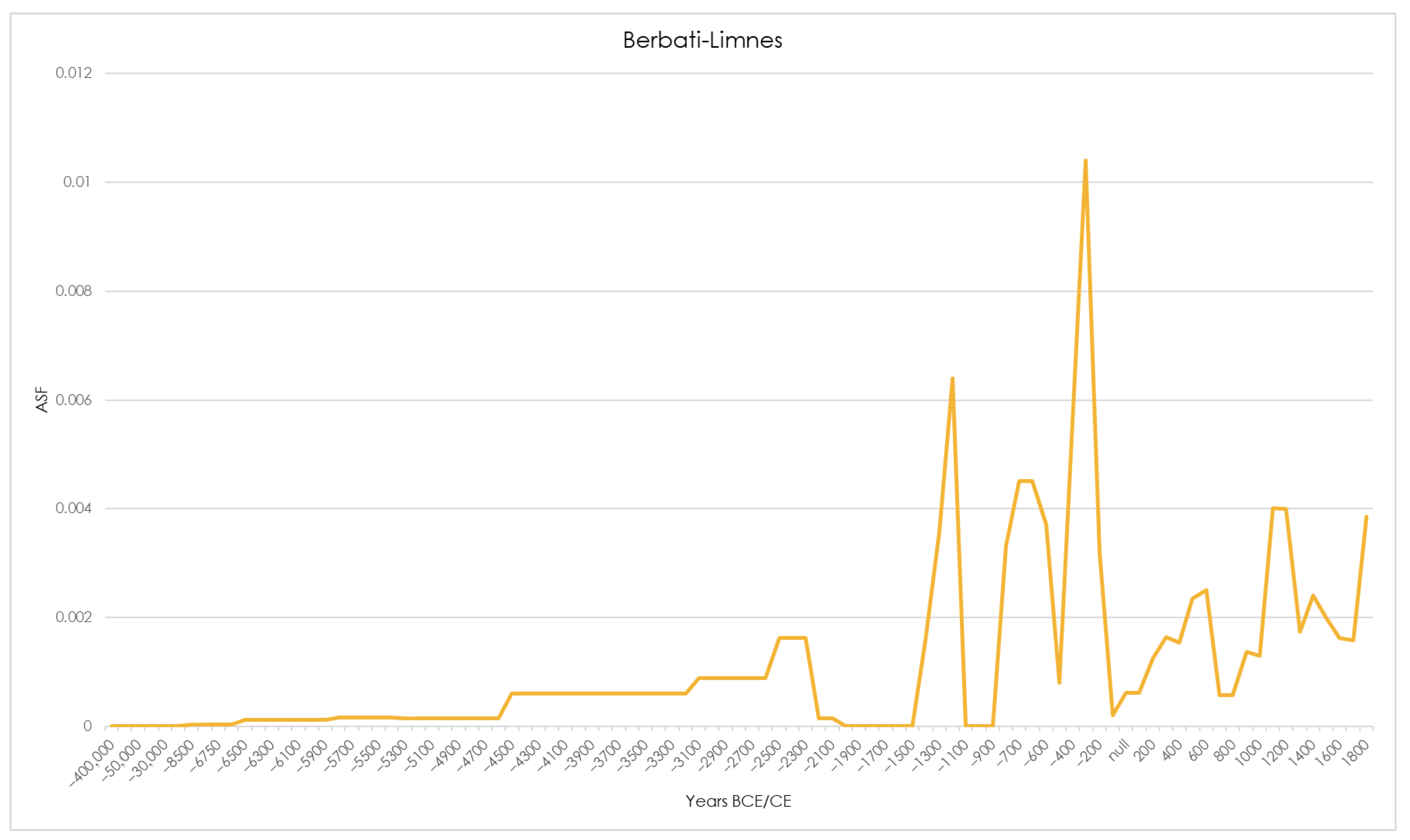Click the flat plateau peak near -700
The height and width of the screenshot is (840, 1410).
1025,481
